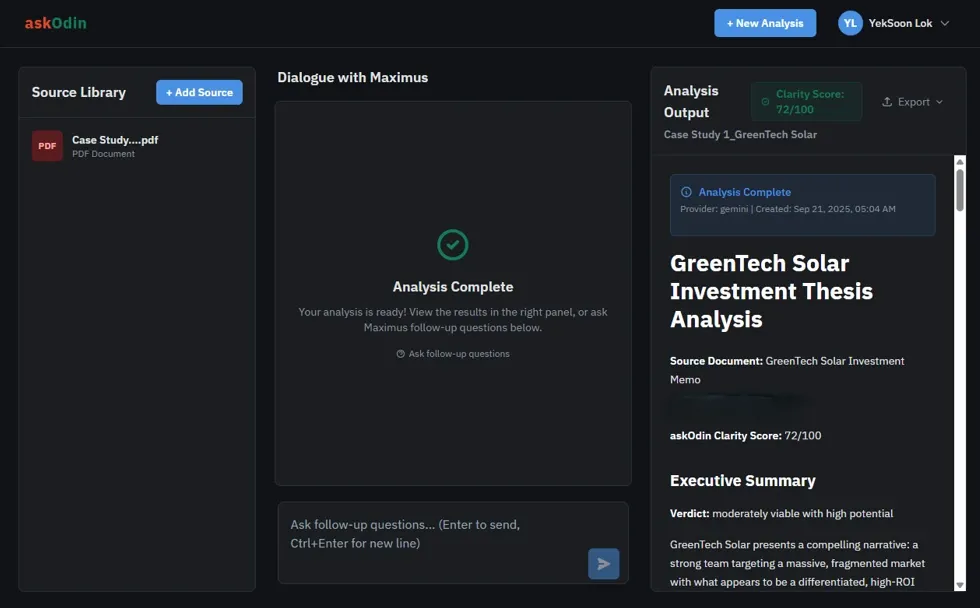Click the YL avatar icon

(849, 22)
